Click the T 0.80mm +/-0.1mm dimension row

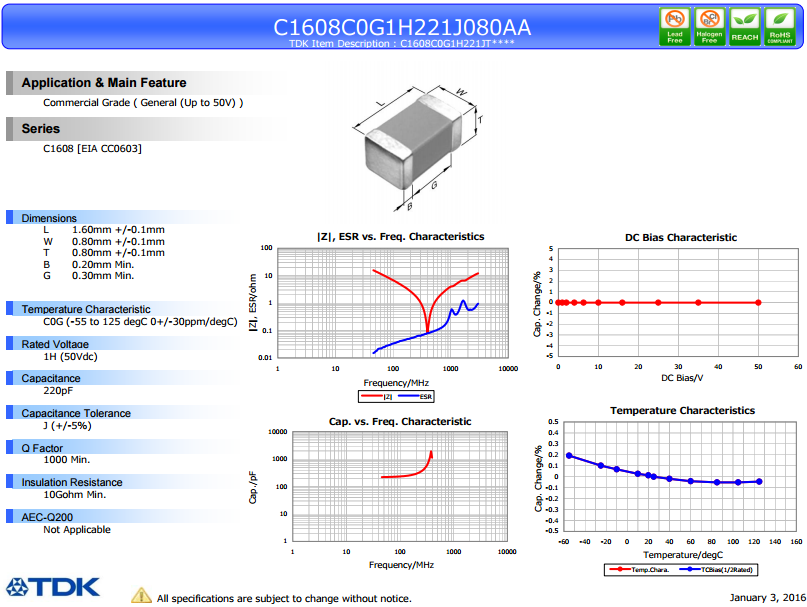[x=104, y=253]
